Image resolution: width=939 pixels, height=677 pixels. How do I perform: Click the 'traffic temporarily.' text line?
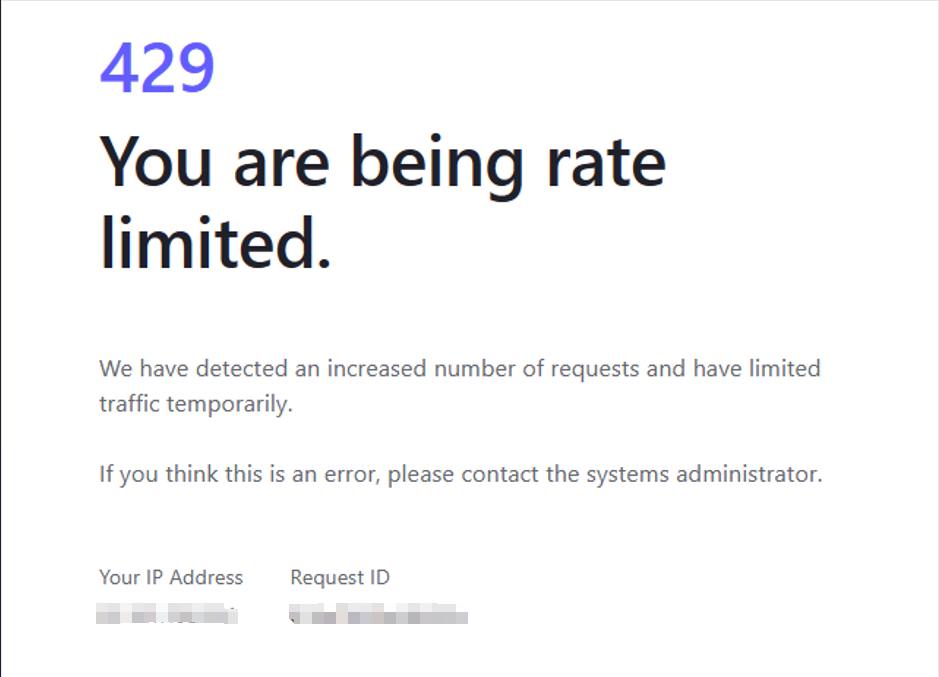[x=196, y=404]
